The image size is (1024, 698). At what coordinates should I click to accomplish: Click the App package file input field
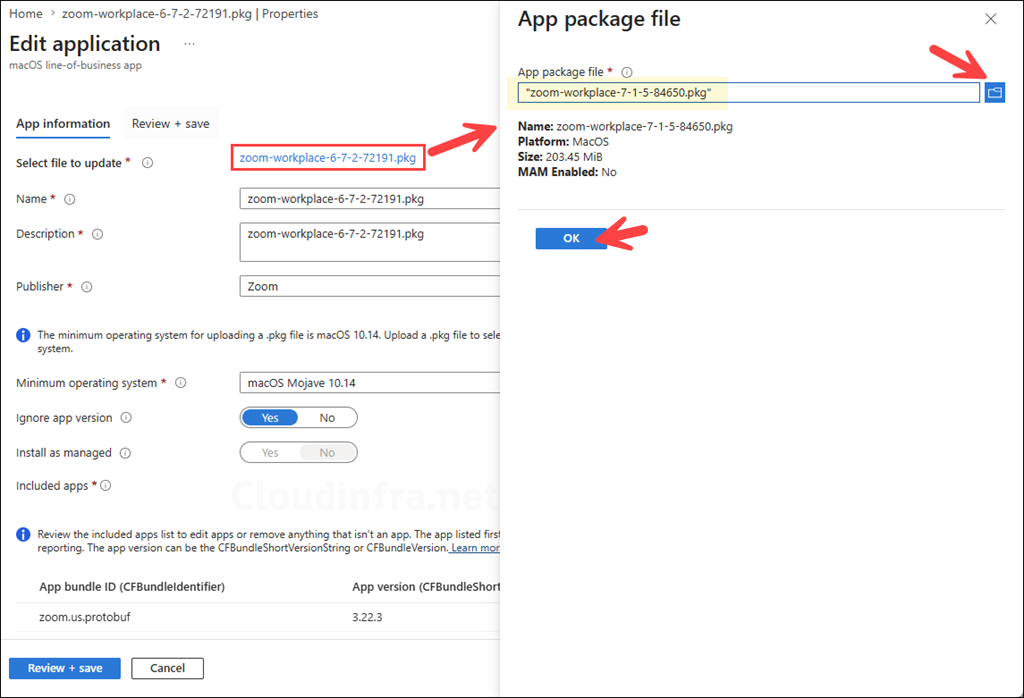click(748, 93)
